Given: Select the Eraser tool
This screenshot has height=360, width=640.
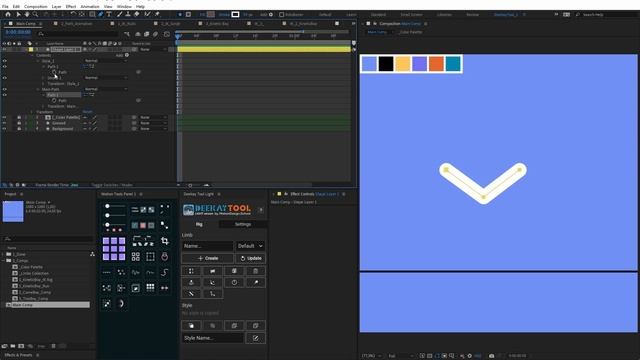Looking at the screenshot, I should (x=137, y=14).
